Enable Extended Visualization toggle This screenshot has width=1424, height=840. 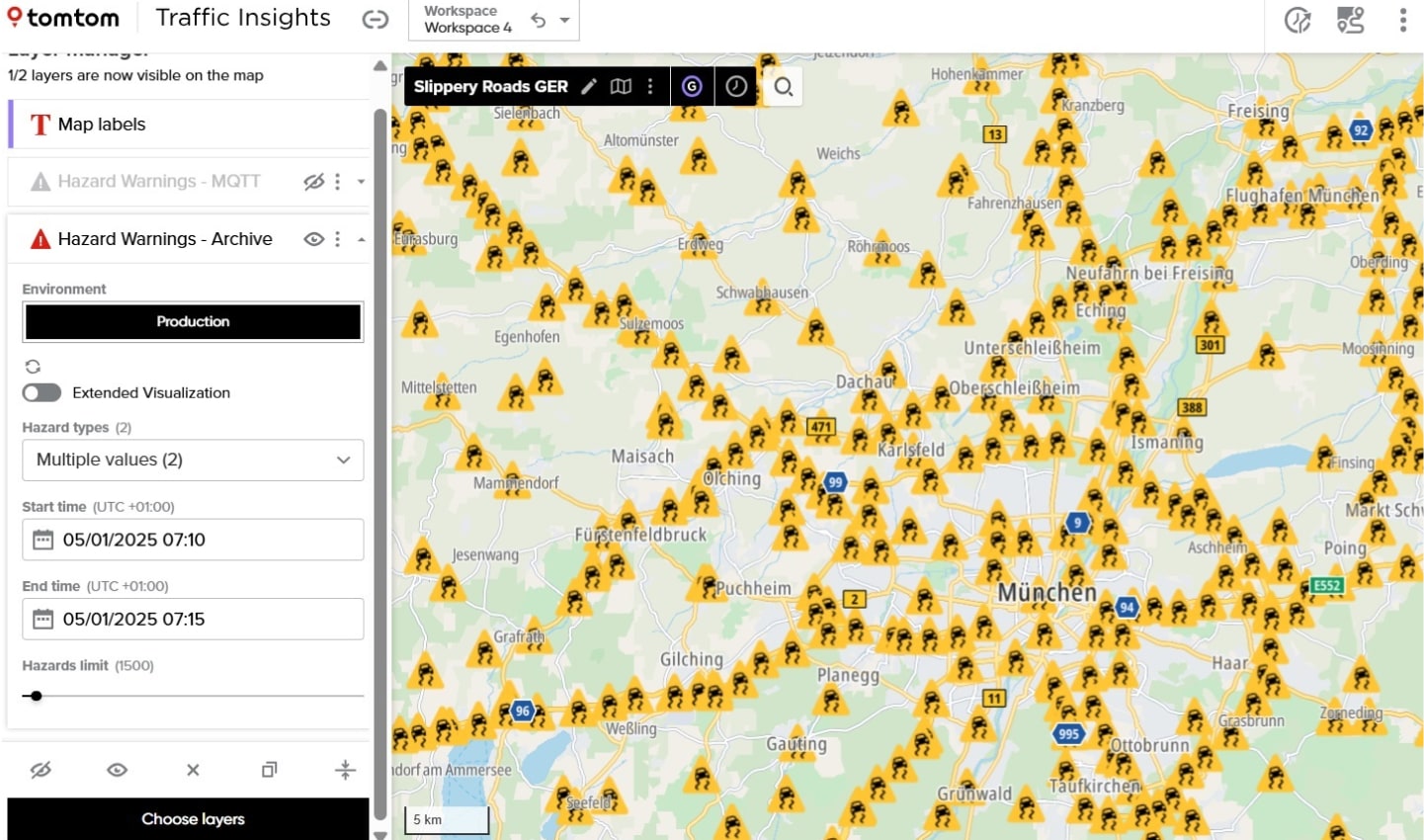pos(42,393)
